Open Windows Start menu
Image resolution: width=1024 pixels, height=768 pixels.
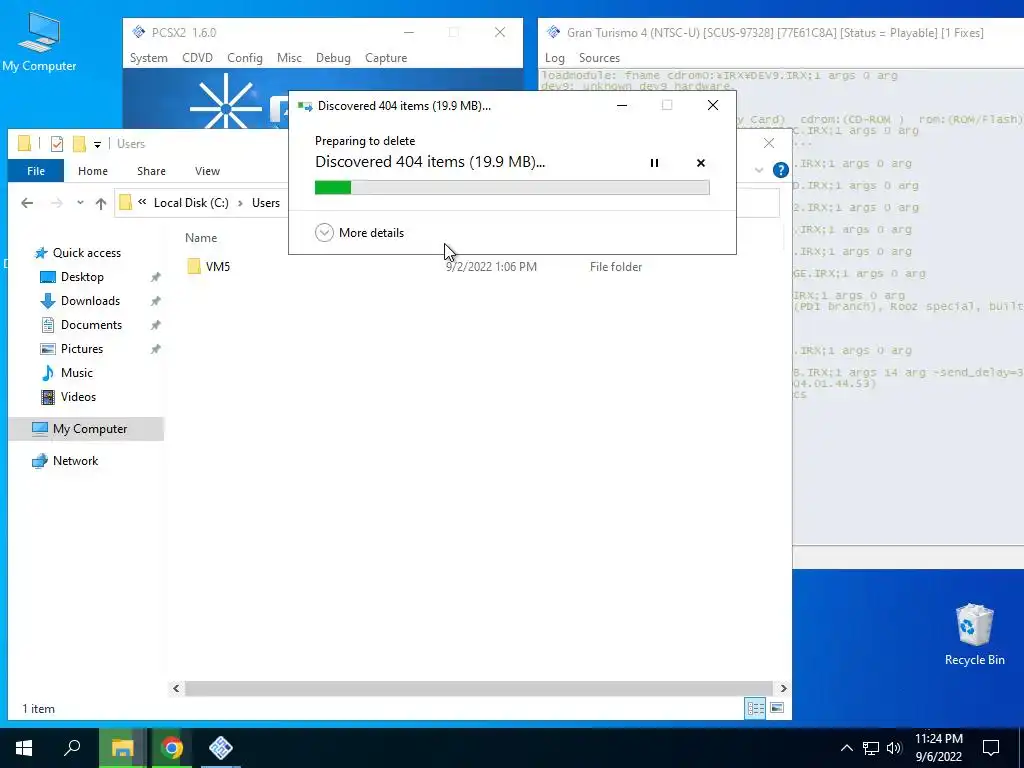[x=24, y=748]
